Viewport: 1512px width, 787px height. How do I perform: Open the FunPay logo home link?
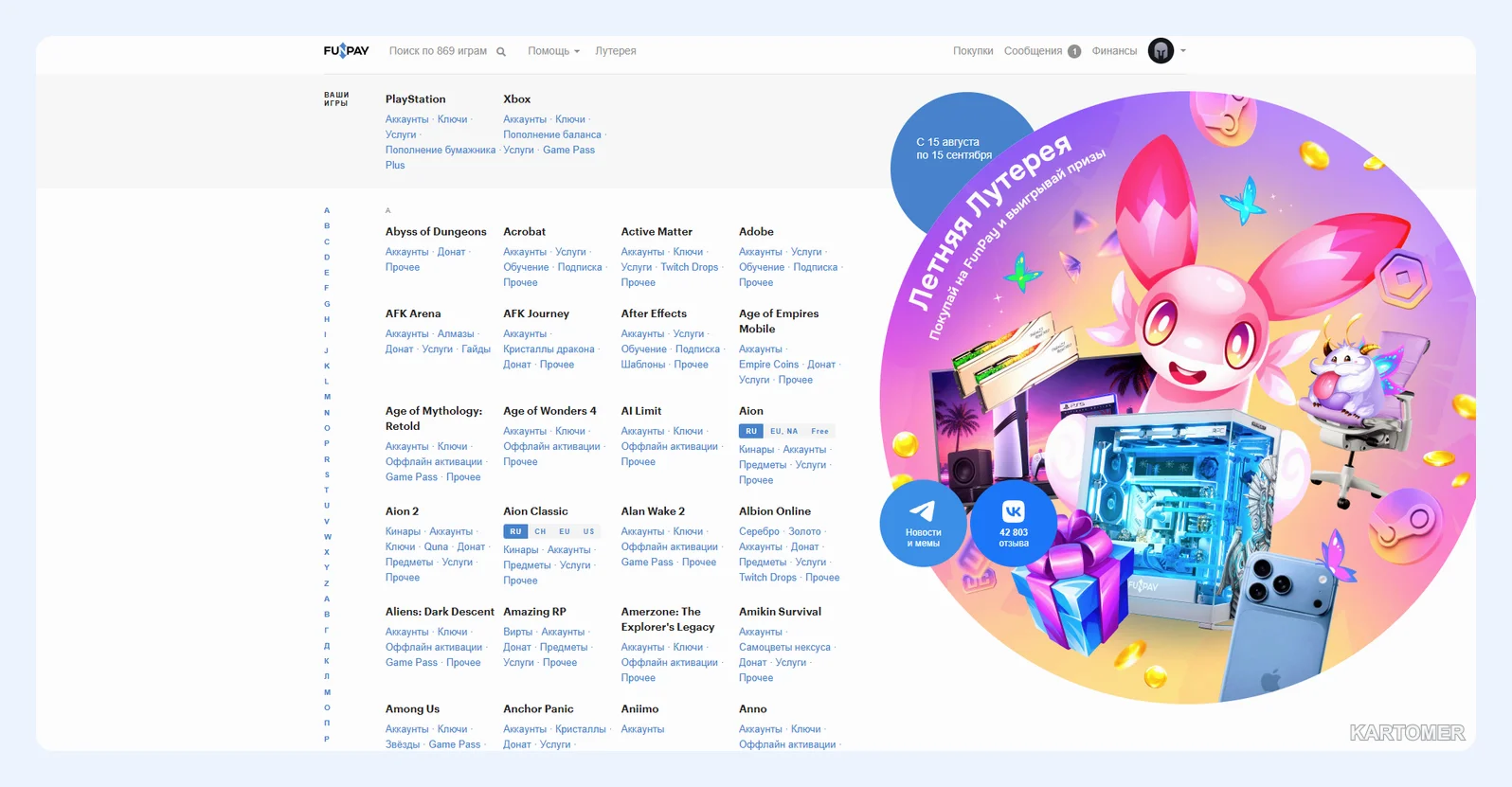click(x=346, y=51)
